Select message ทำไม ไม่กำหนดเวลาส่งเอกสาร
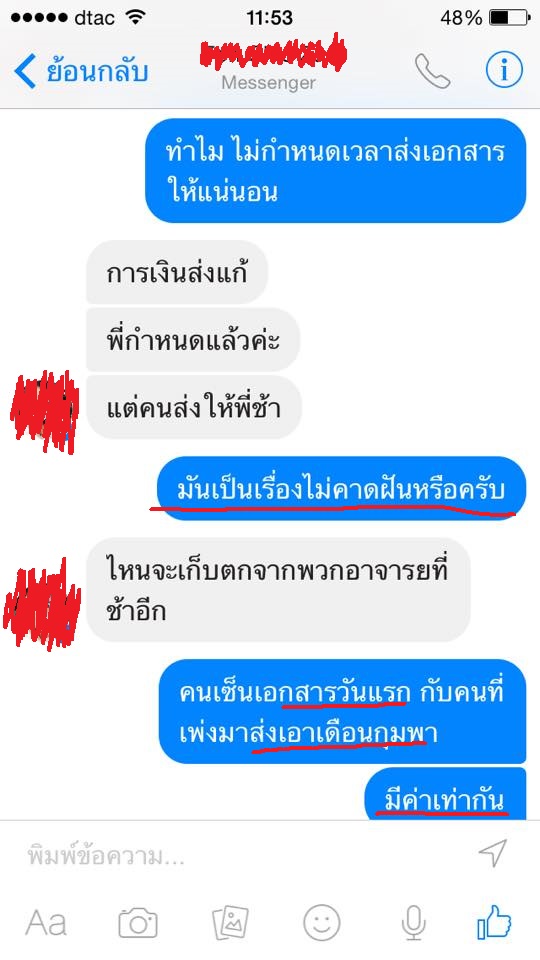Viewport: 540px width, 960px height. (x=336, y=171)
